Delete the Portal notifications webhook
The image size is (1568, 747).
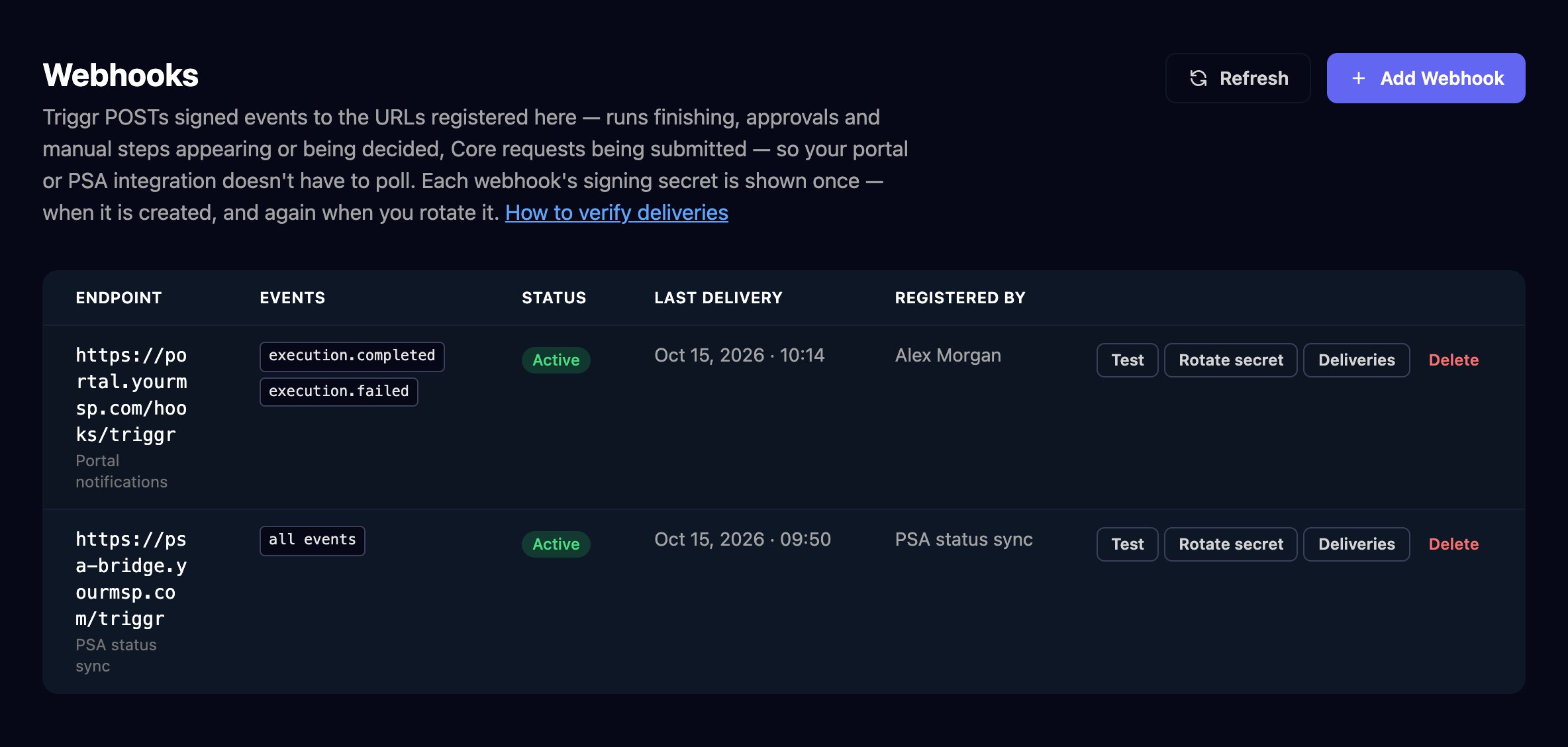point(1453,360)
